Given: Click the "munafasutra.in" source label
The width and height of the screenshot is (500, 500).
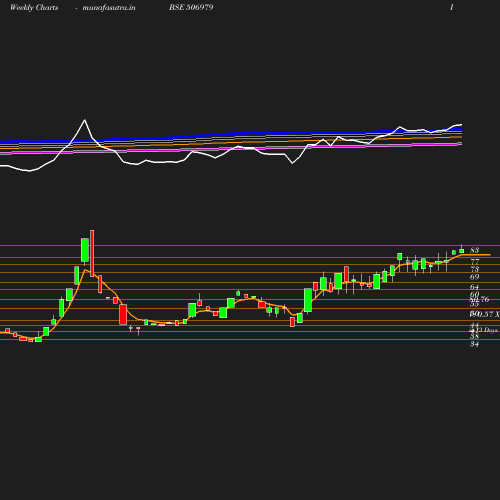Looking at the screenshot, I should pyautogui.click(x=109, y=7).
